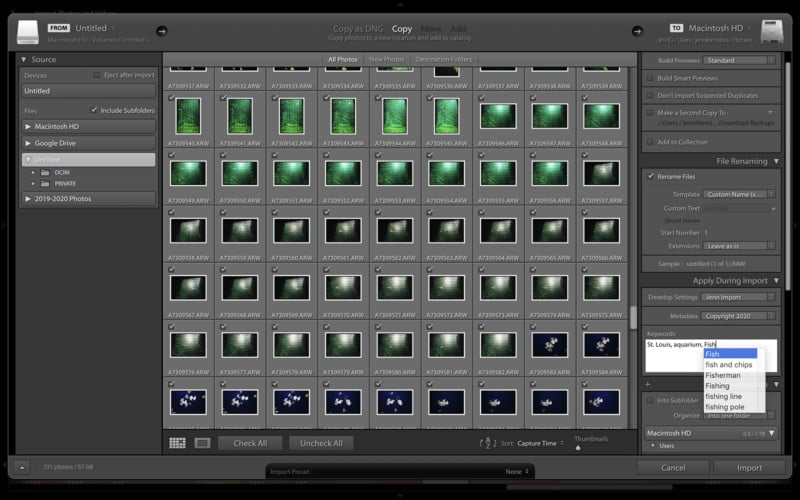800x500 pixels.
Task: Select the Untitled device under Devices
Action: click(89, 91)
